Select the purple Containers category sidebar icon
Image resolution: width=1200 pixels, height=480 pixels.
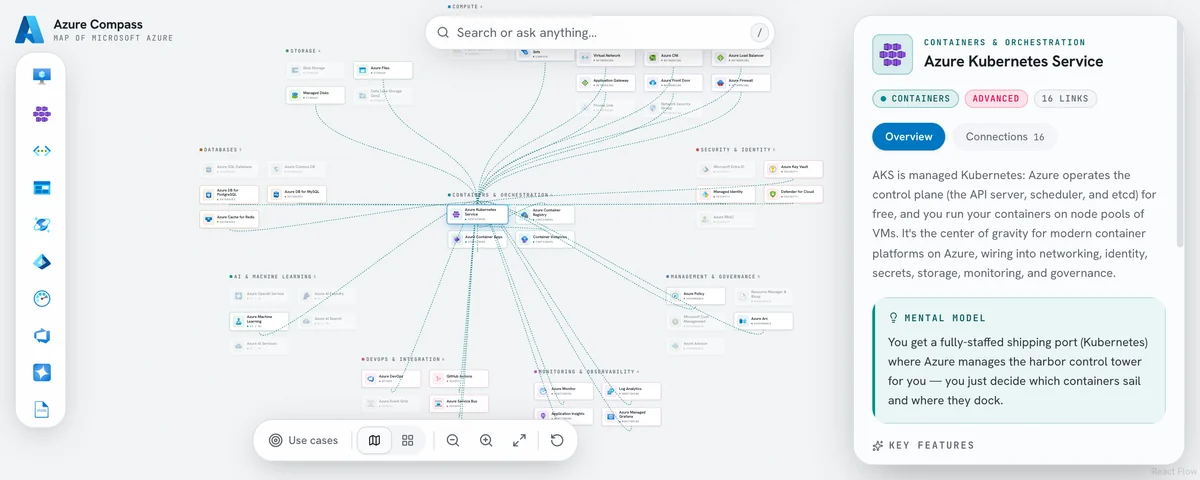pos(42,113)
